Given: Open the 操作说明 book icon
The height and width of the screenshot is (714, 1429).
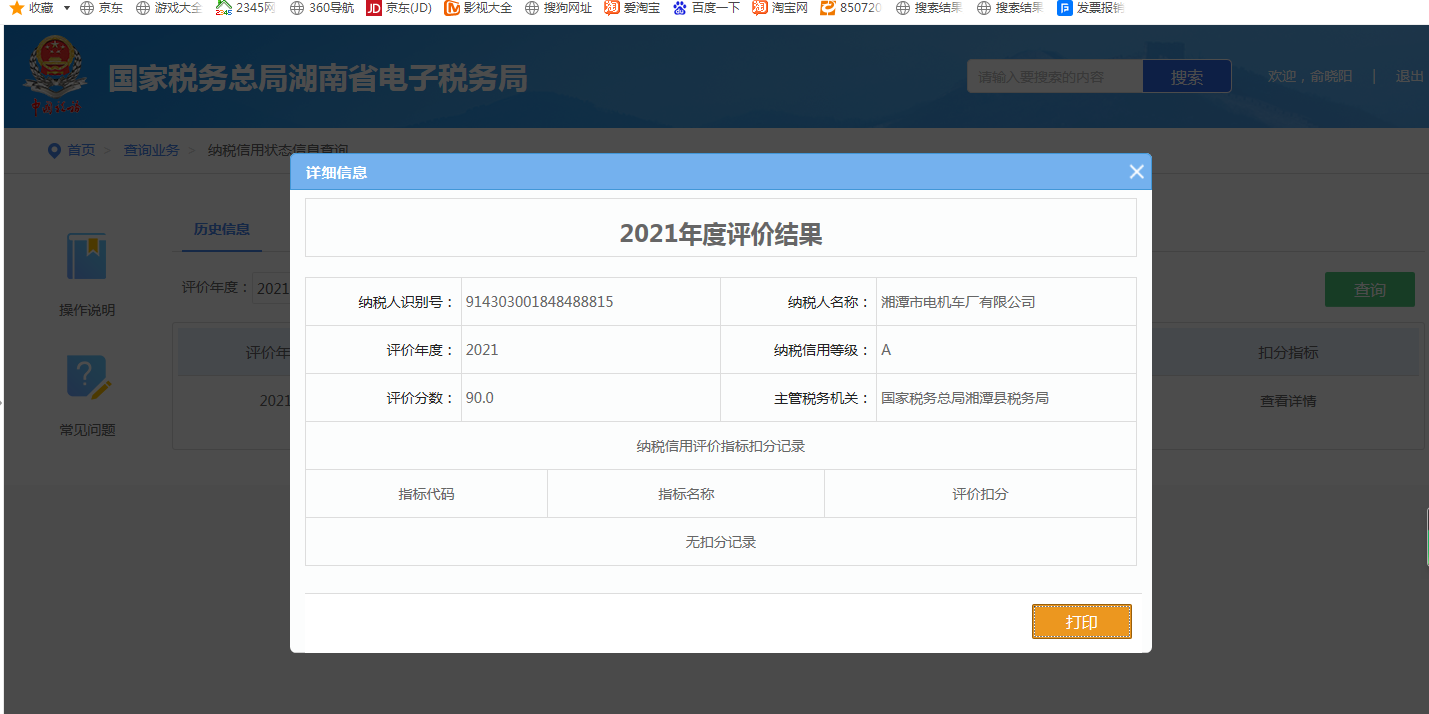Looking at the screenshot, I should pos(87,257).
